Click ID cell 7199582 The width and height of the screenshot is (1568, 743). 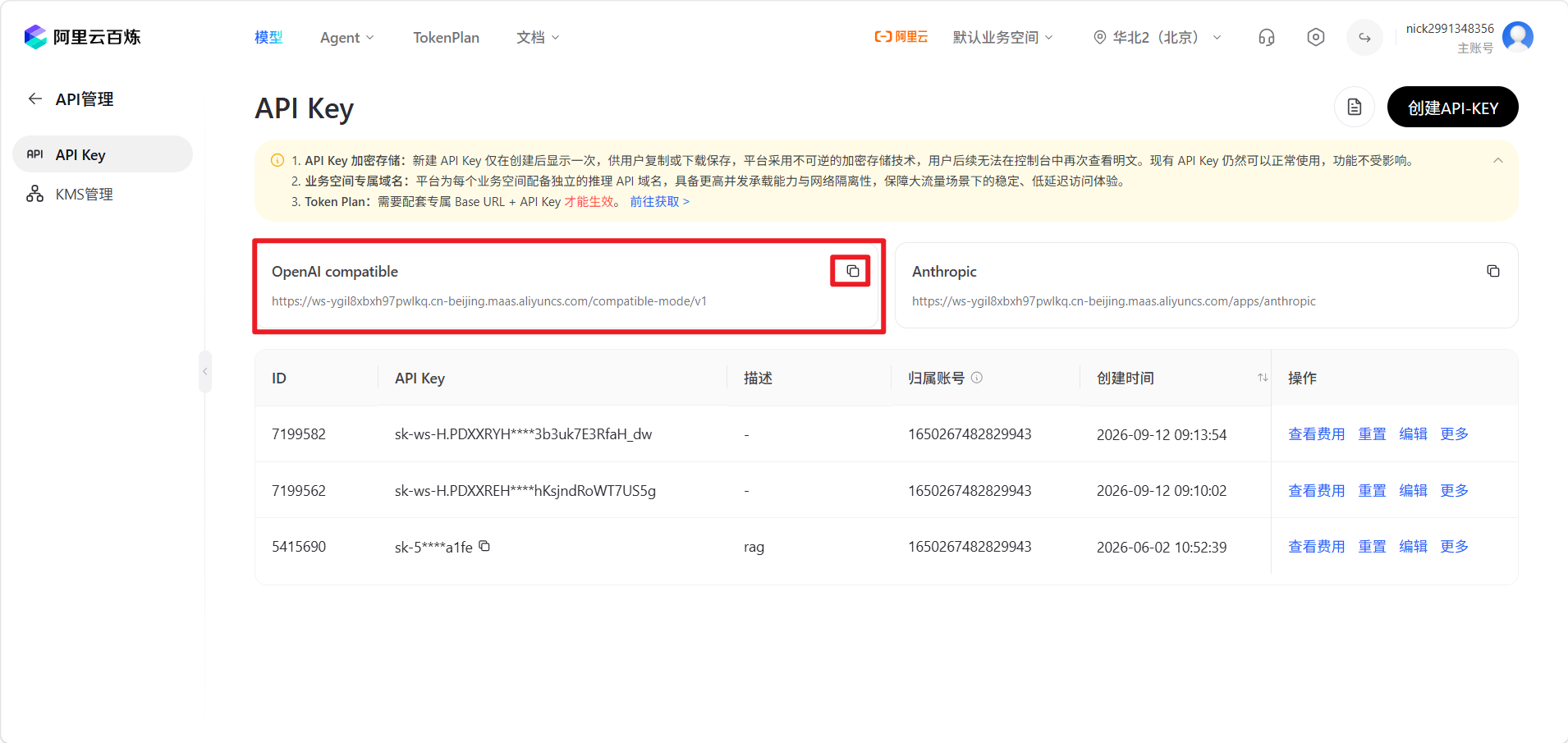click(x=299, y=434)
